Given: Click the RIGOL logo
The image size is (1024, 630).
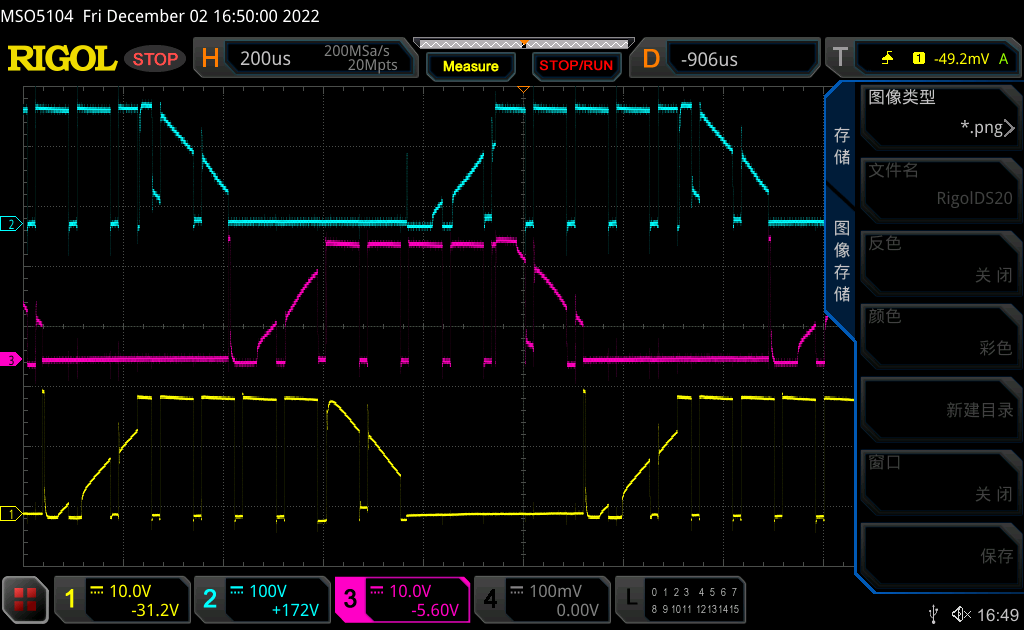Looking at the screenshot, I should (x=62, y=59).
